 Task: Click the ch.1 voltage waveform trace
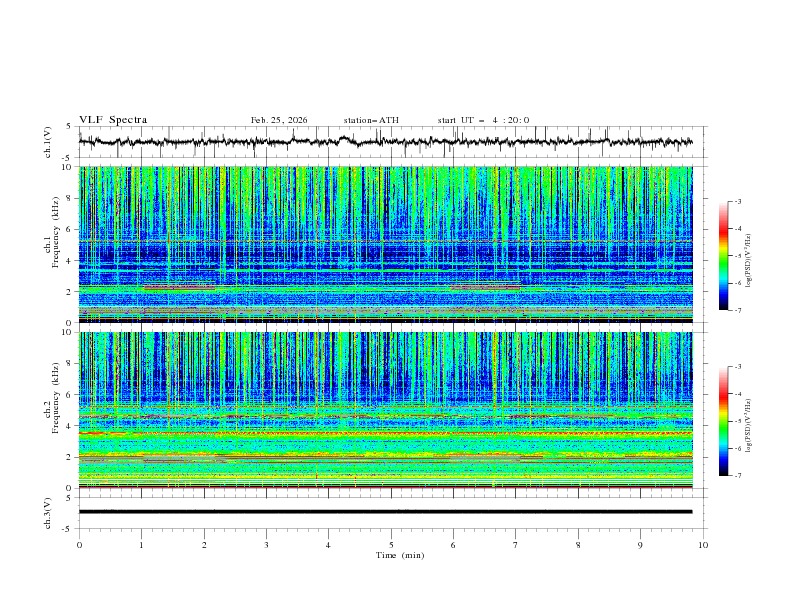(x=385, y=142)
